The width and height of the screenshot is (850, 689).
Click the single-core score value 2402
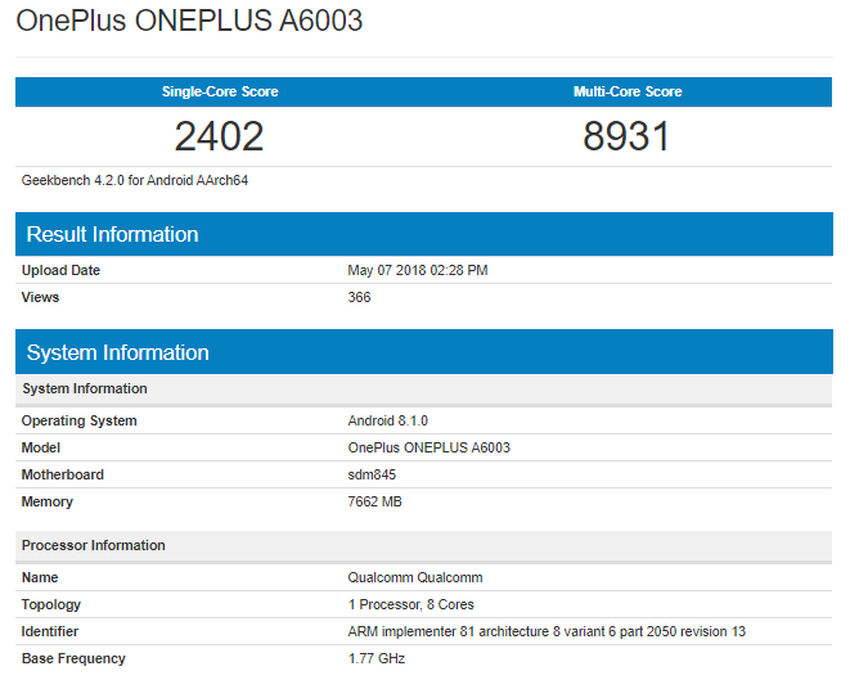tap(219, 135)
